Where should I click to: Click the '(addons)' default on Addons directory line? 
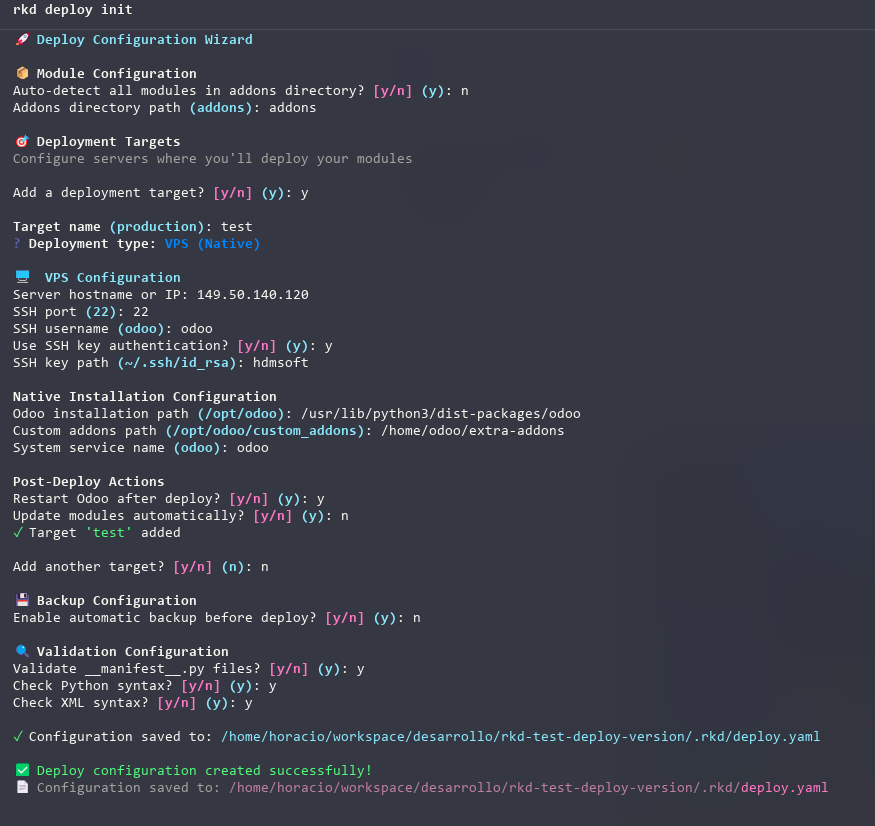[x=220, y=108]
